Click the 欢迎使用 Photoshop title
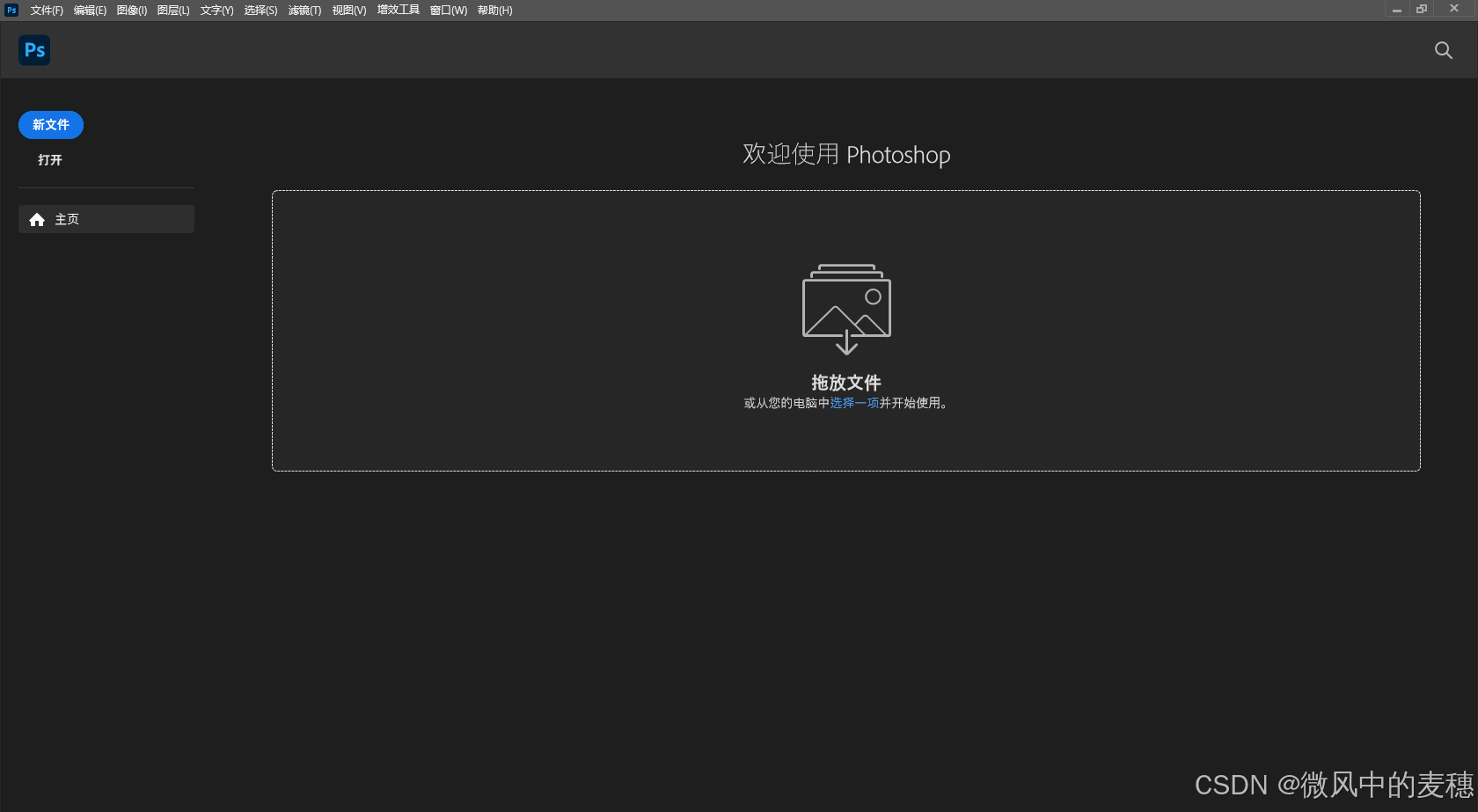This screenshot has height=812, width=1478. pyautogui.click(x=846, y=155)
